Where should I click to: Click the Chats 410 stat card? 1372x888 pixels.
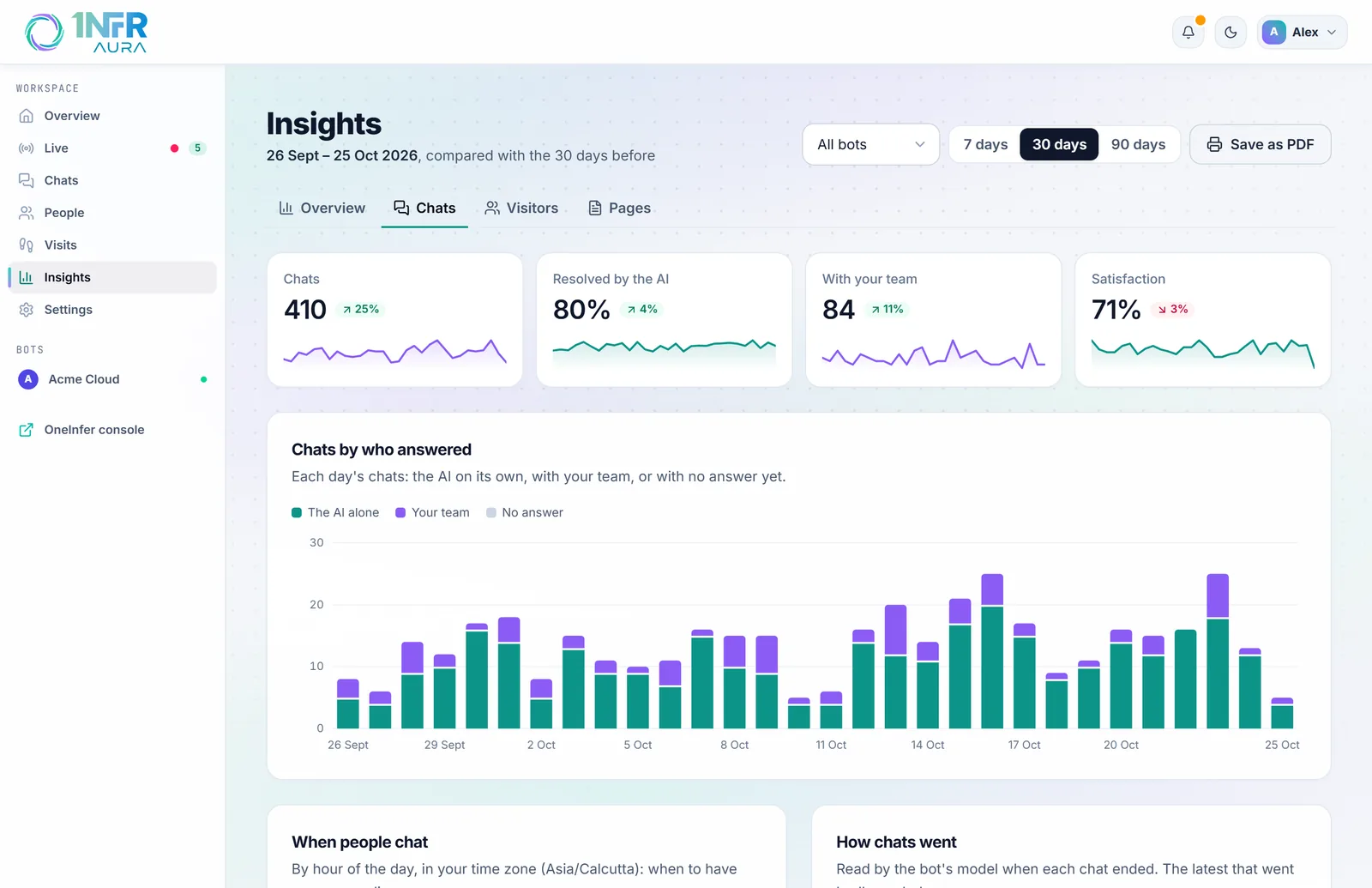(x=394, y=319)
